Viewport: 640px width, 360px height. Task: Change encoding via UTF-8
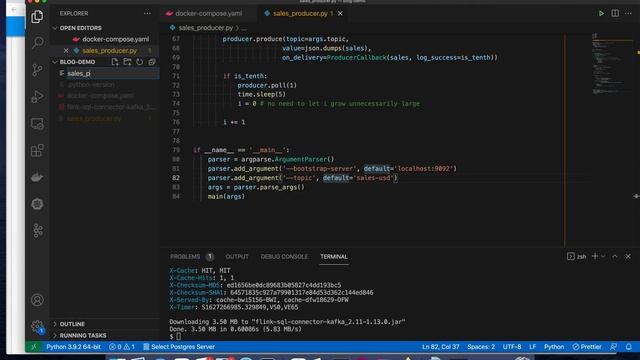(x=512, y=347)
